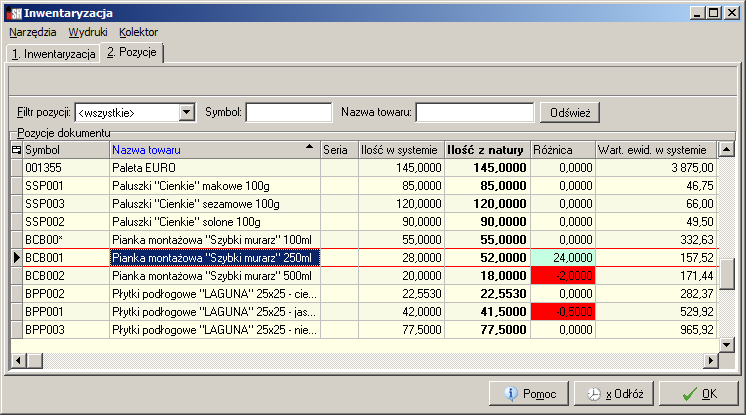Select highlighted Pianka montażowa 250ml cell

215,258
